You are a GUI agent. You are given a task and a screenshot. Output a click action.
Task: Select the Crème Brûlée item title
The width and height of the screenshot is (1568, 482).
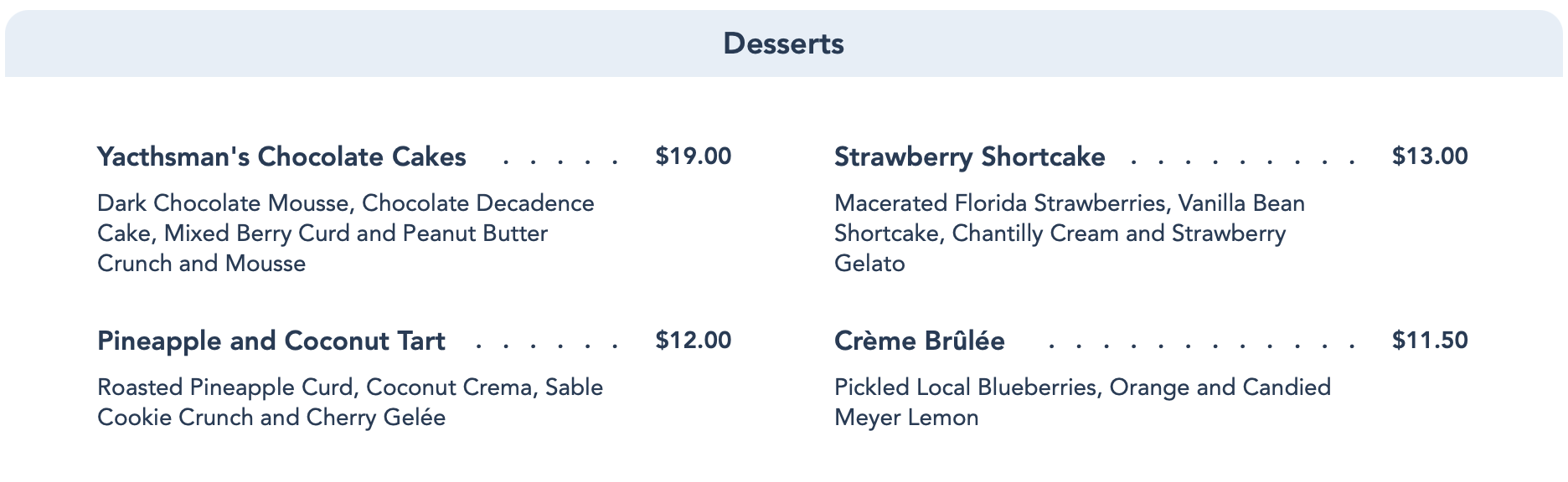pos(920,341)
